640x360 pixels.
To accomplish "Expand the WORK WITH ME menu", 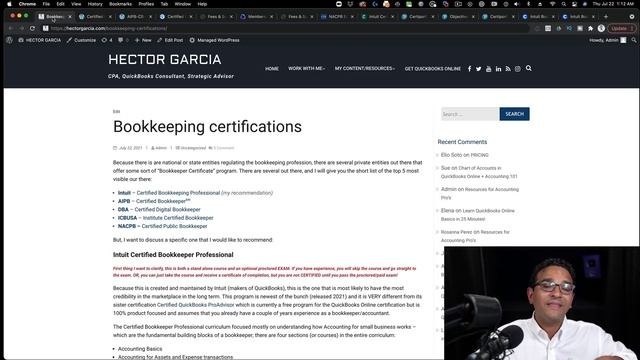I will pos(307,69).
